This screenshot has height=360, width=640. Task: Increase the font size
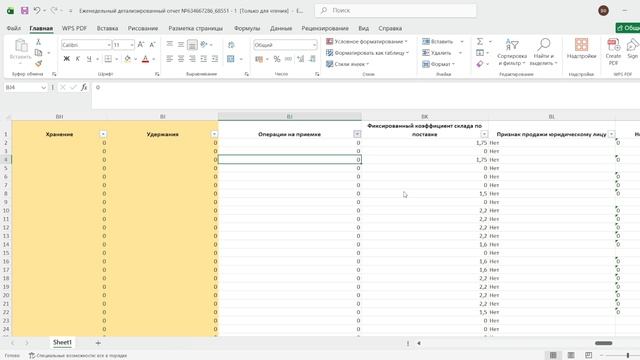(140, 44)
